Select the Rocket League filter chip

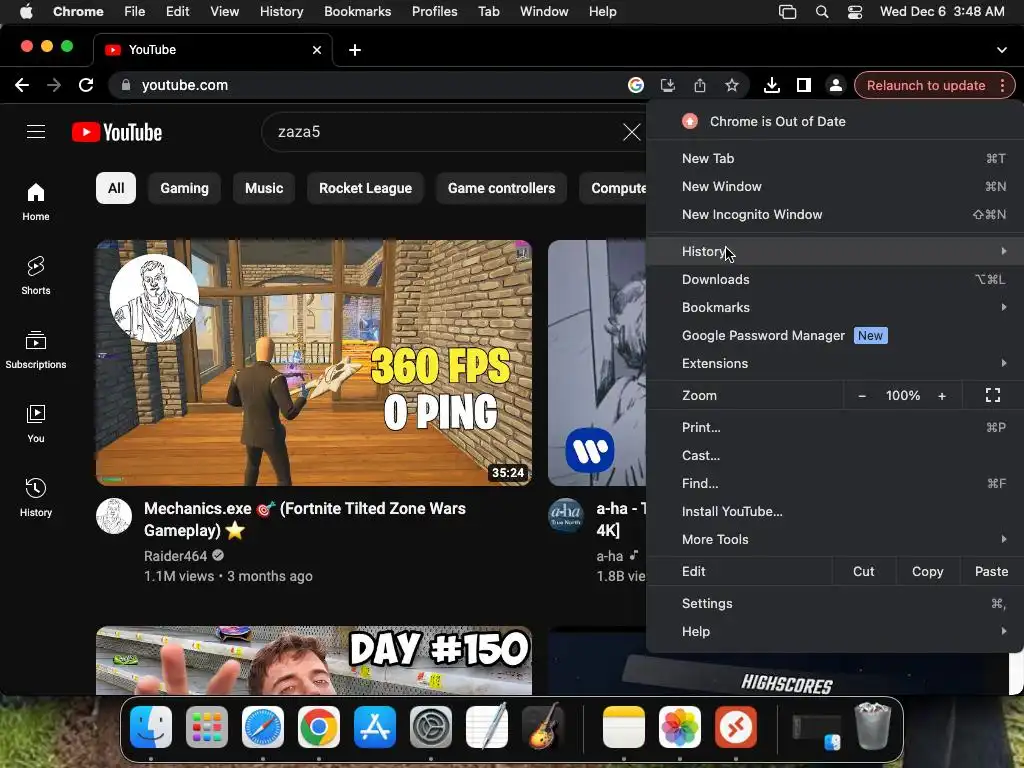(x=366, y=188)
